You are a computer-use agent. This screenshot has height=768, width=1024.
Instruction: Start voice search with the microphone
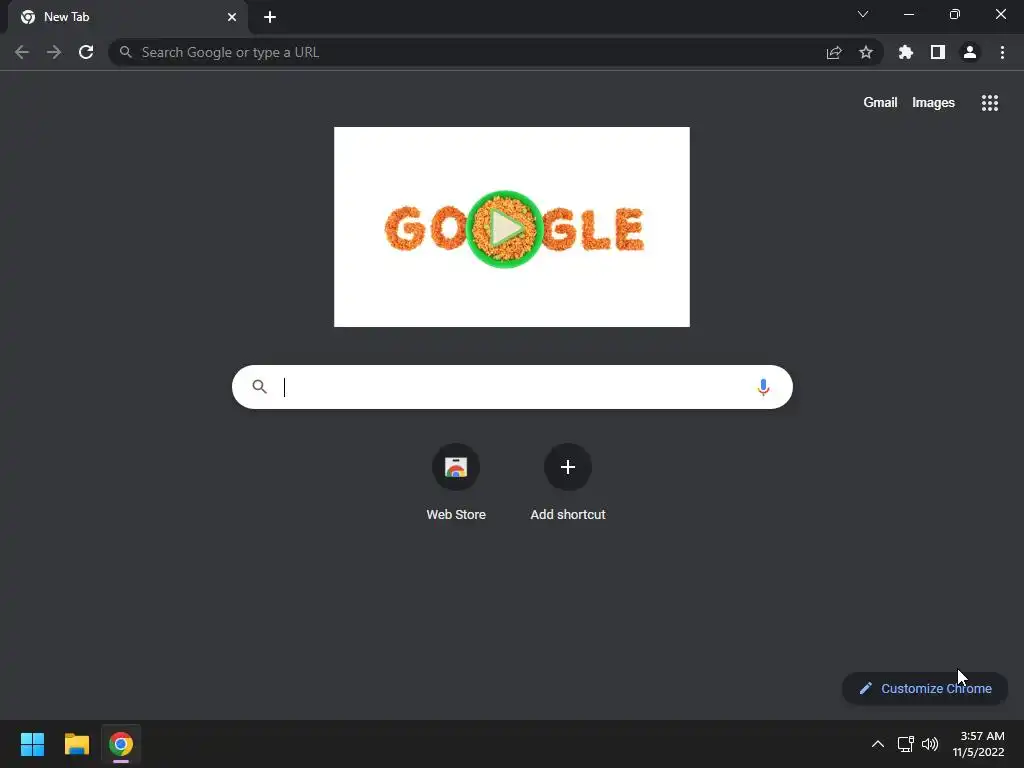(x=763, y=387)
